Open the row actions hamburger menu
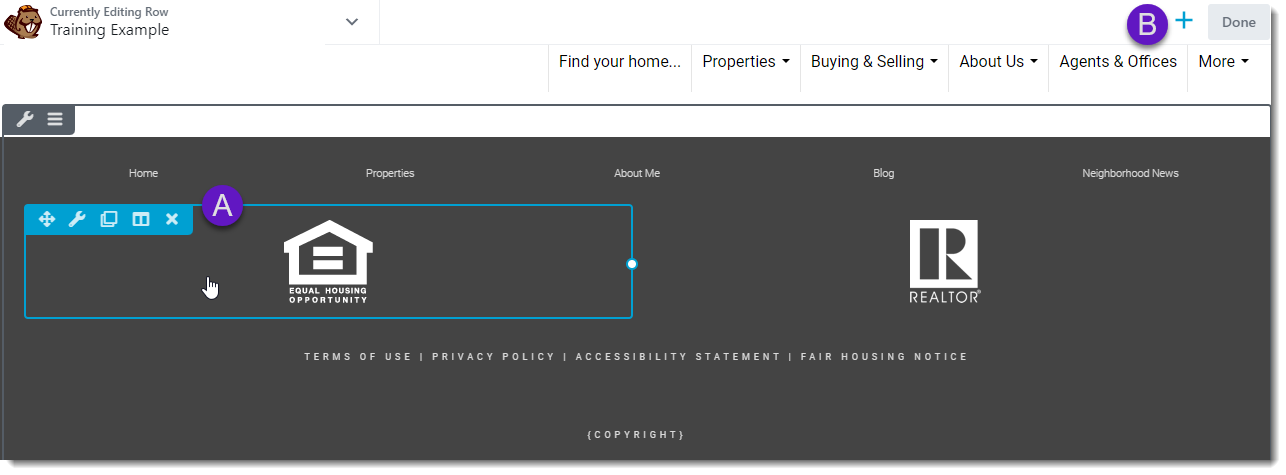1286x475 pixels. coord(55,120)
